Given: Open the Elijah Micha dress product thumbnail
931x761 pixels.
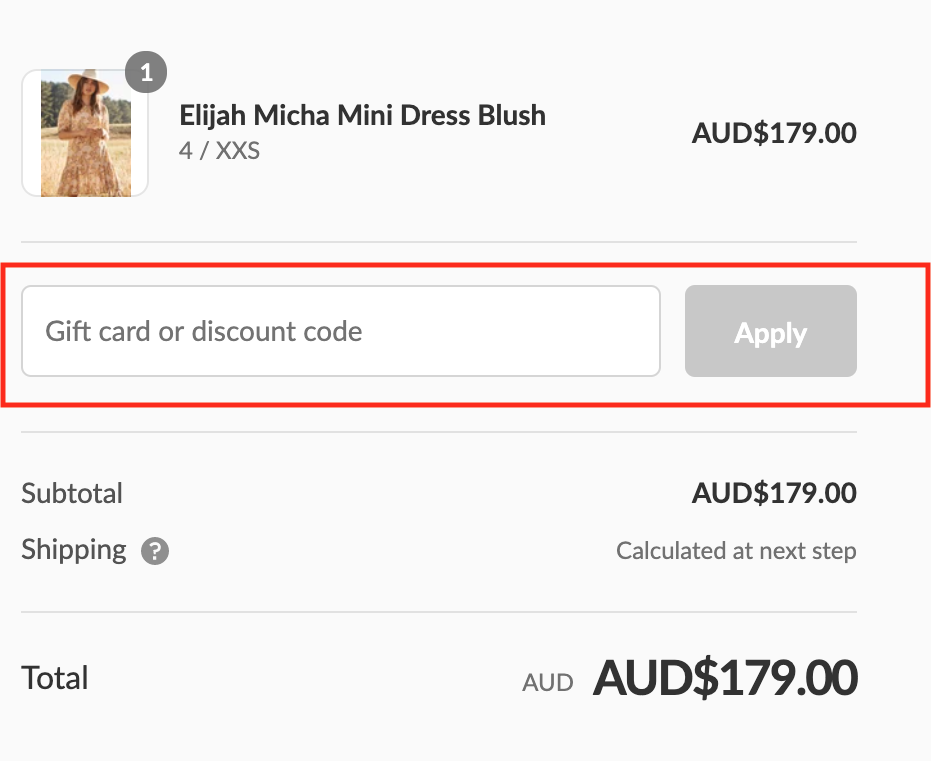Looking at the screenshot, I should click(x=85, y=133).
